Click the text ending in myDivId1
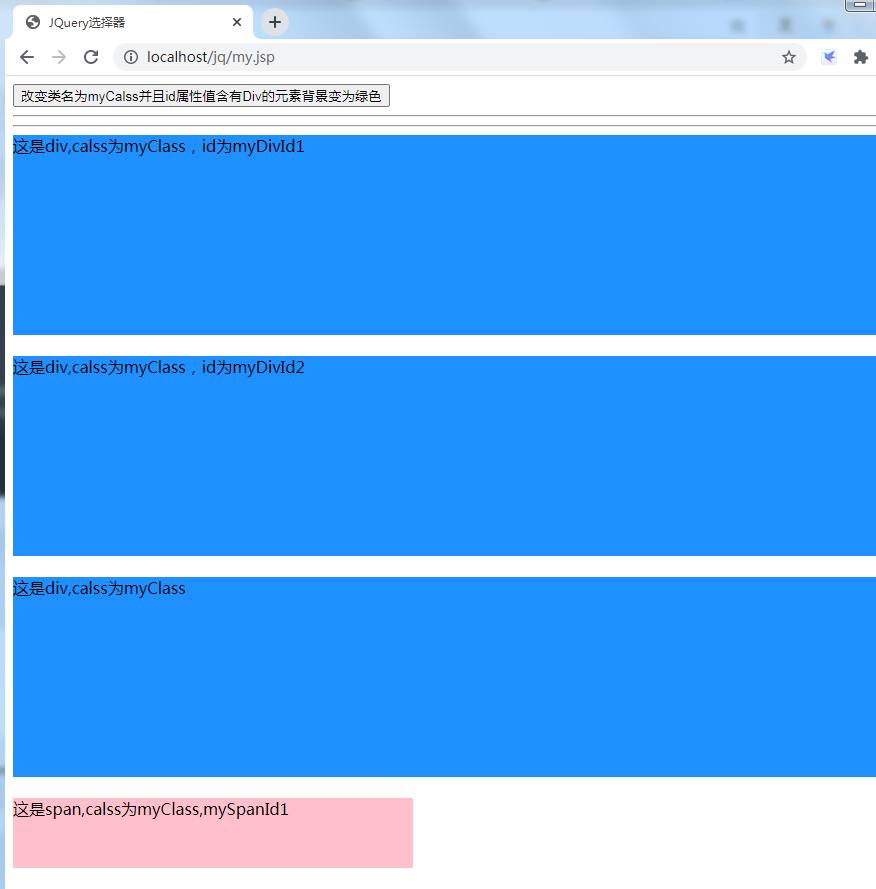Screen dimensions: 876x889 point(159,146)
